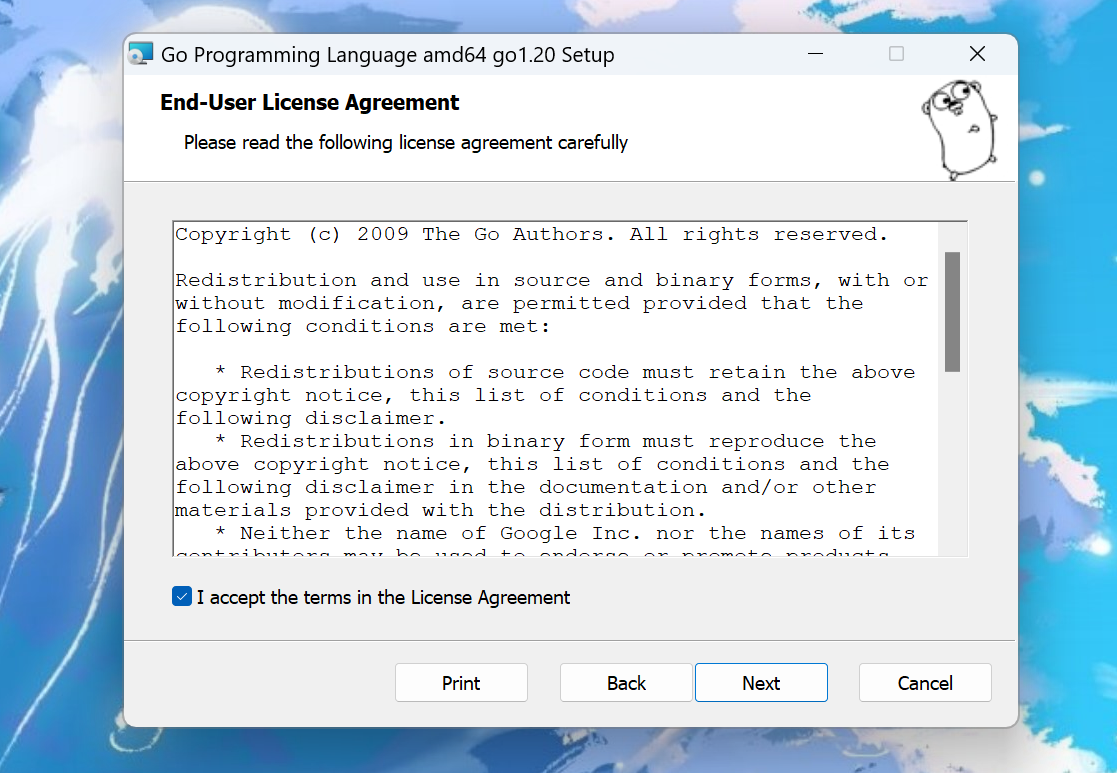The height and width of the screenshot is (773, 1117).
Task: Click the maximize button in title bar
Action: coord(896,54)
